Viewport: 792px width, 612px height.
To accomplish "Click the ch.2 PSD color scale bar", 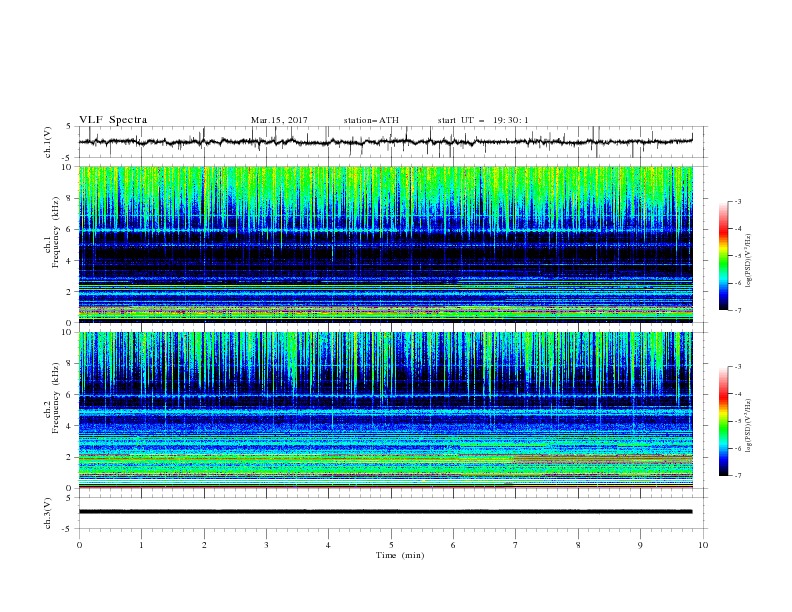I will click(724, 421).
